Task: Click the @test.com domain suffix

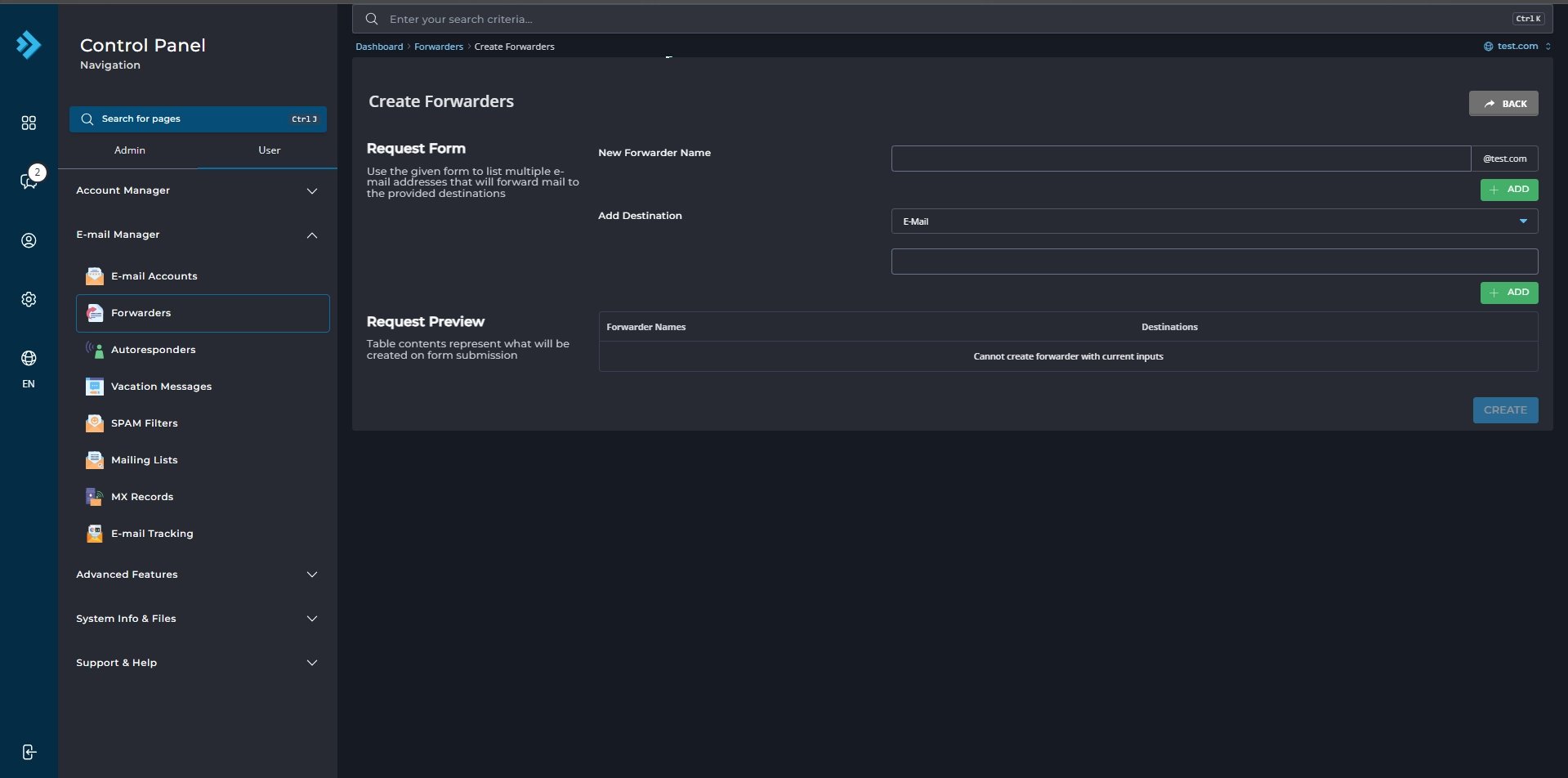Action: tap(1505, 159)
